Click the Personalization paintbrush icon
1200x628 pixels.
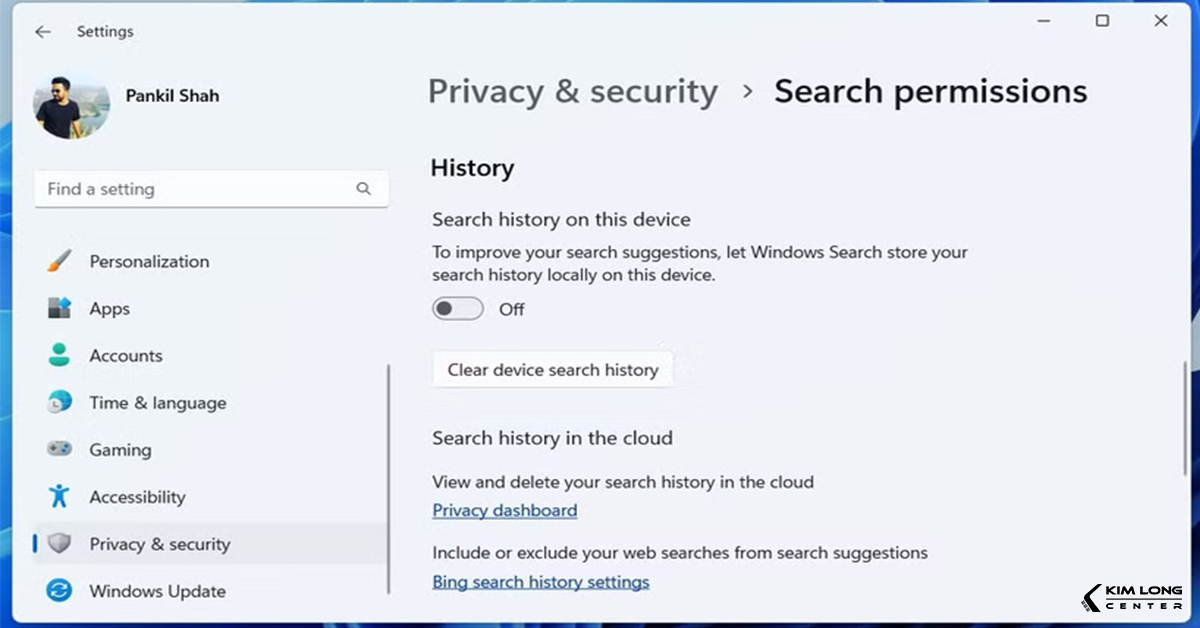pos(60,262)
